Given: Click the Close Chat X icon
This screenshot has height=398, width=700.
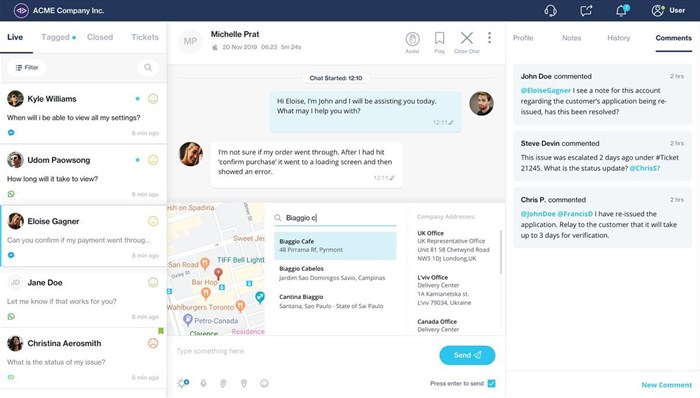Looking at the screenshot, I should point(467,38).
